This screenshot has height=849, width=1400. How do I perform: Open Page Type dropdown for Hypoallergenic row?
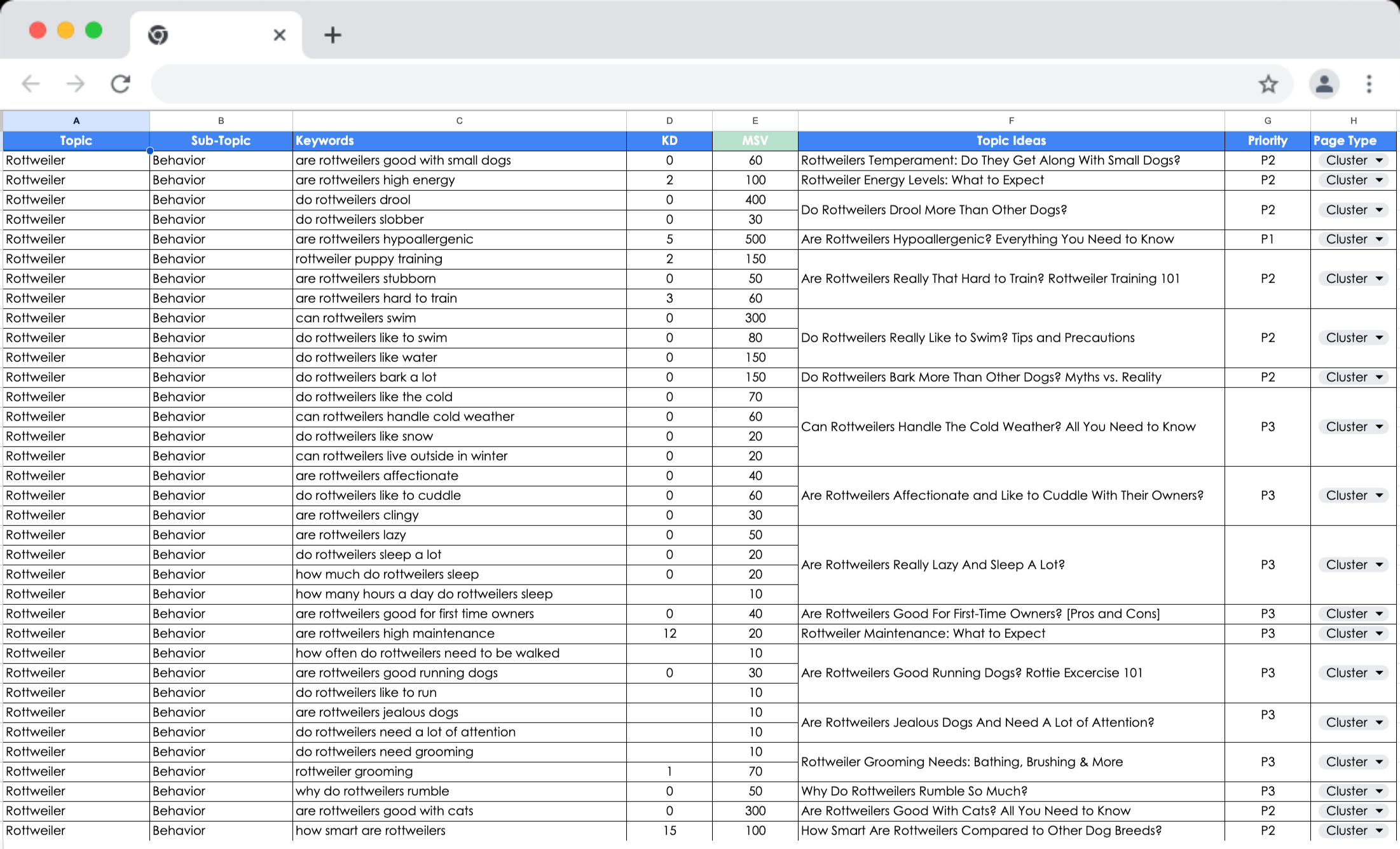tap(1355, 240)
